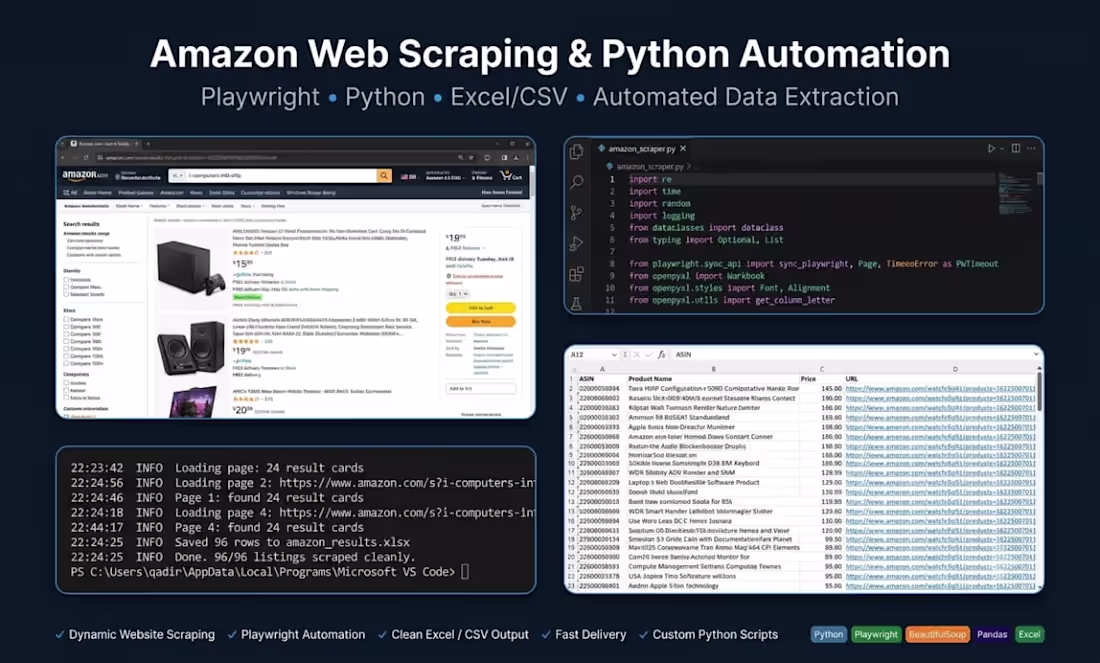Open the search category dropdown on Amazon
The height and width of the screenshot is (663, 1100).
point(177,175)
